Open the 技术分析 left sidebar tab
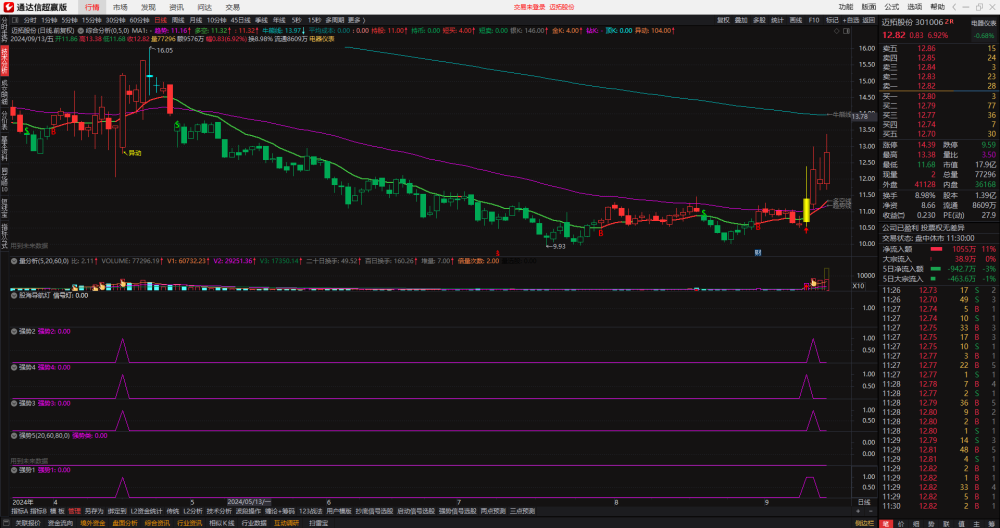The width and height of the screenshot is (1000, 528). (4, 61)
